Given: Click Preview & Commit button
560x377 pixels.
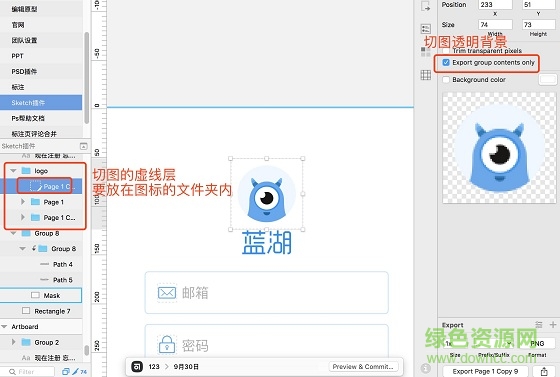Looking at the screenshot, I should (x=363, y=367).
